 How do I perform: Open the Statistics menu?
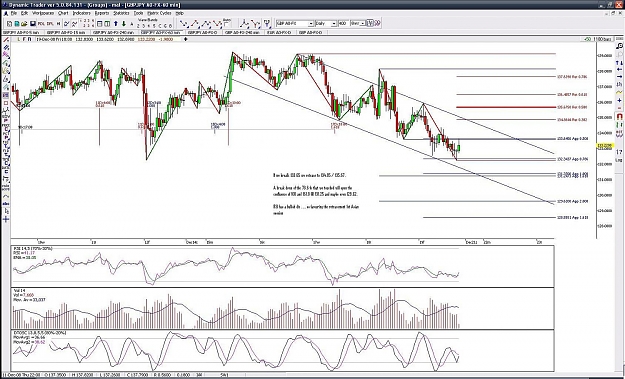[121, 13]
